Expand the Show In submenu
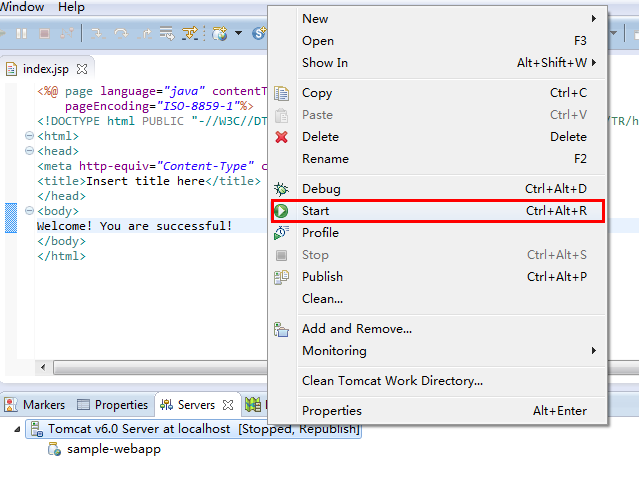This screenshot has width=639, height=477. tap(439, 63)
